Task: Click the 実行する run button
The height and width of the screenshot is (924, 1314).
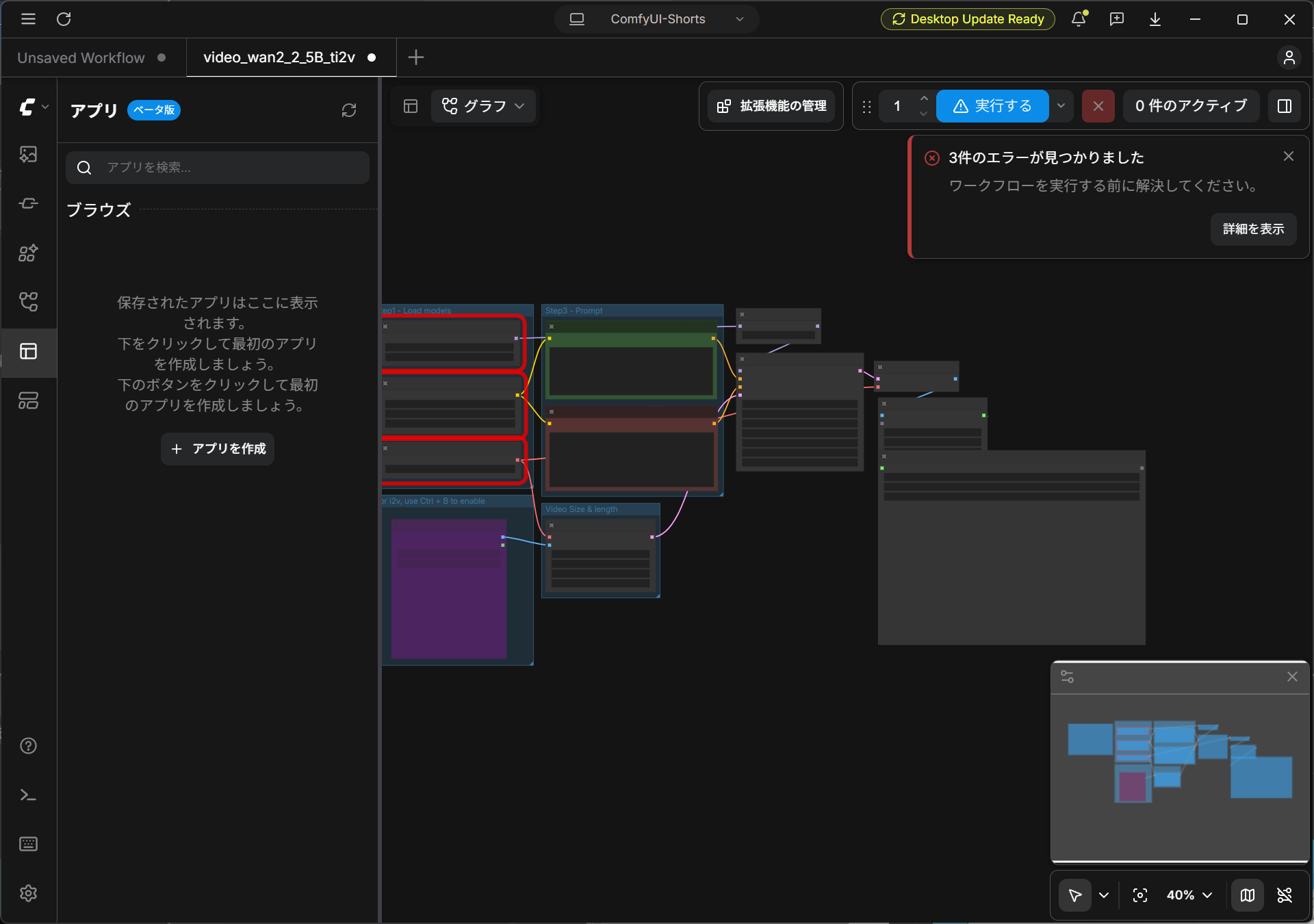Action: coord(992,106)
